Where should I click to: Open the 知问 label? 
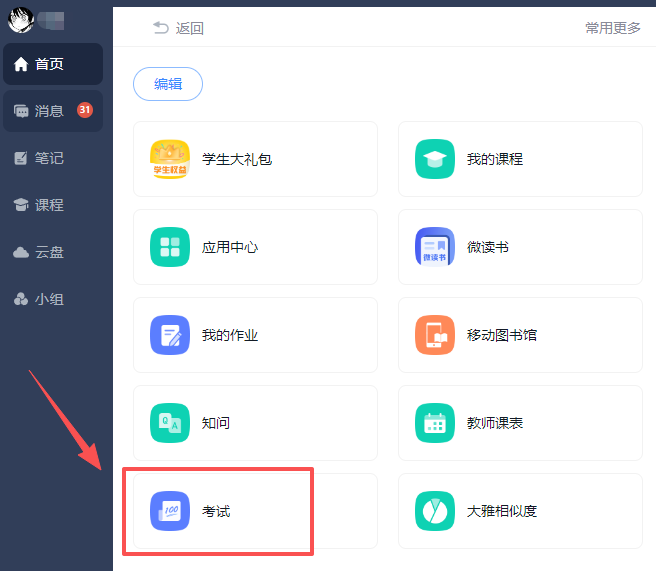(x=216, y=423)
